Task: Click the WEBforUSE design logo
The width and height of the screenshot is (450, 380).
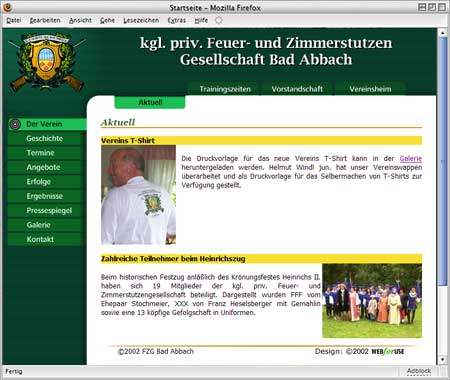Action: (x=388, y=351)
